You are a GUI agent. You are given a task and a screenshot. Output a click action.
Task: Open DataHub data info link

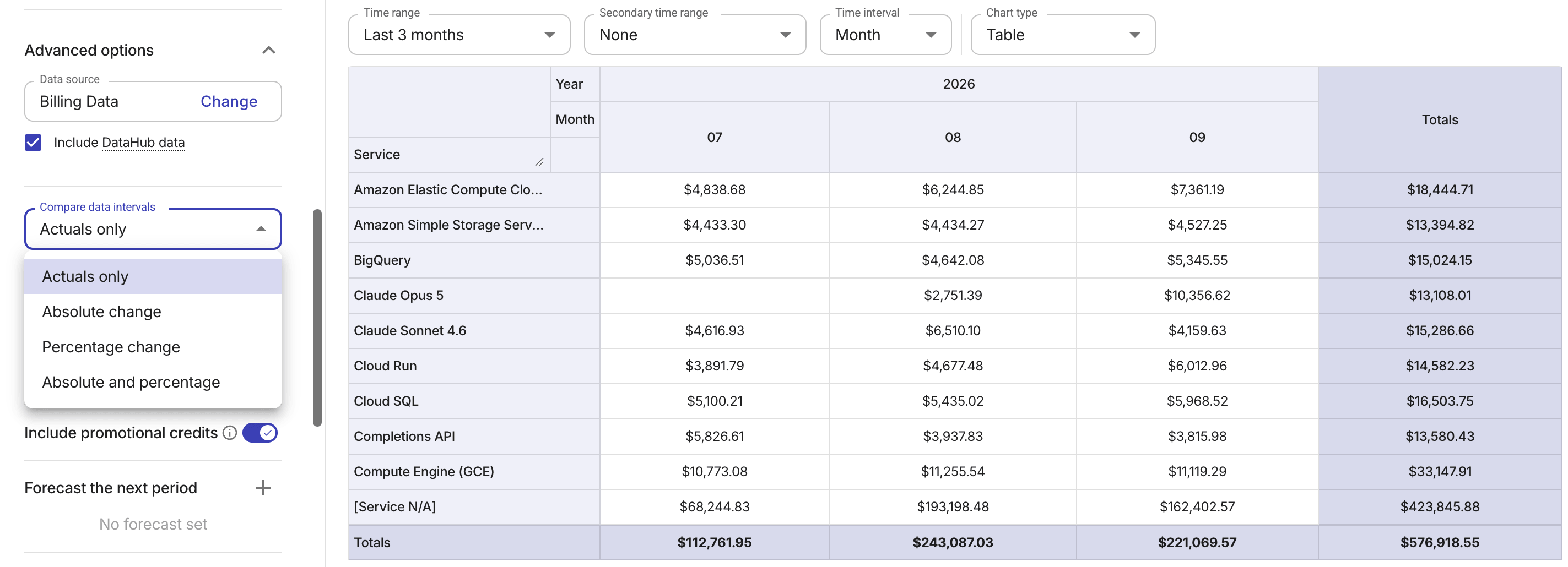tap(143, 143)
